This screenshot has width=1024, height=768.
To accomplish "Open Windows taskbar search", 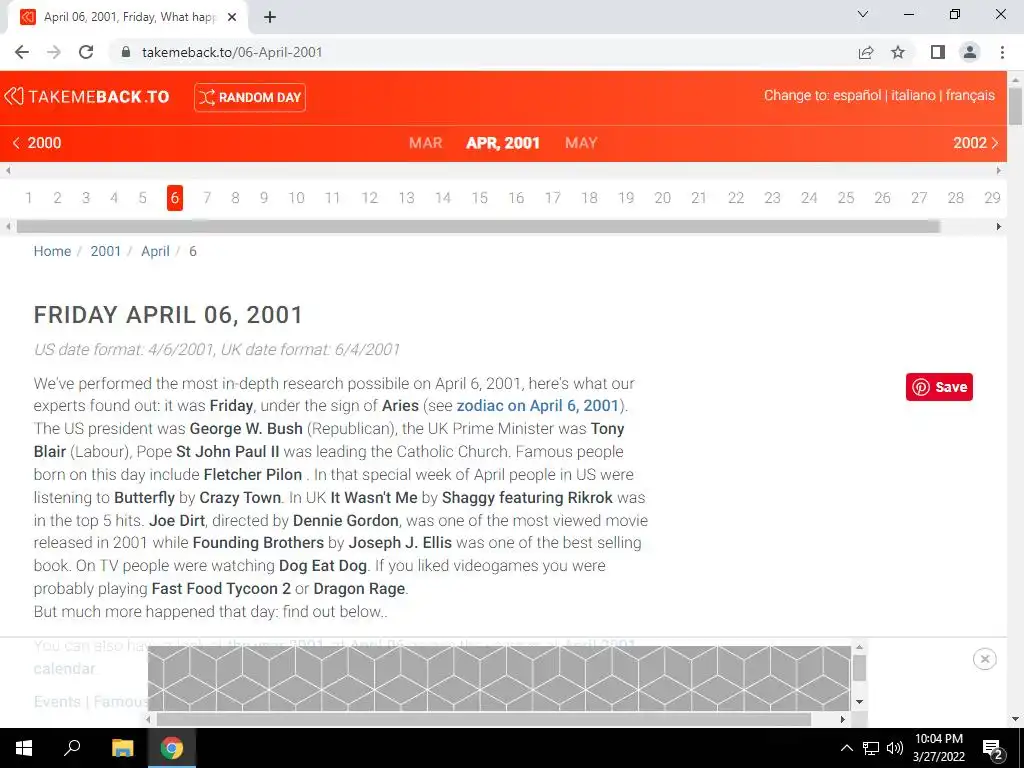I will coord(72,748).
